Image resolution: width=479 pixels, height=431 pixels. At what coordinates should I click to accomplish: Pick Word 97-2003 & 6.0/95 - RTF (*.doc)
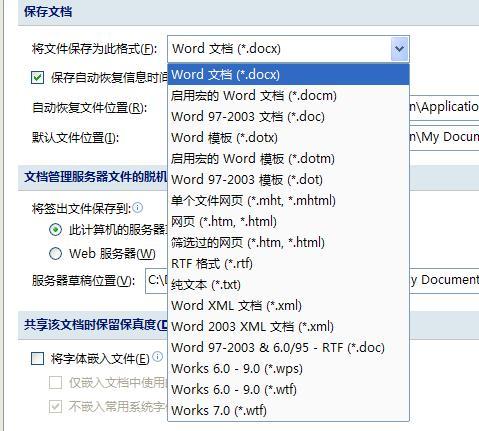click(288, 348)
